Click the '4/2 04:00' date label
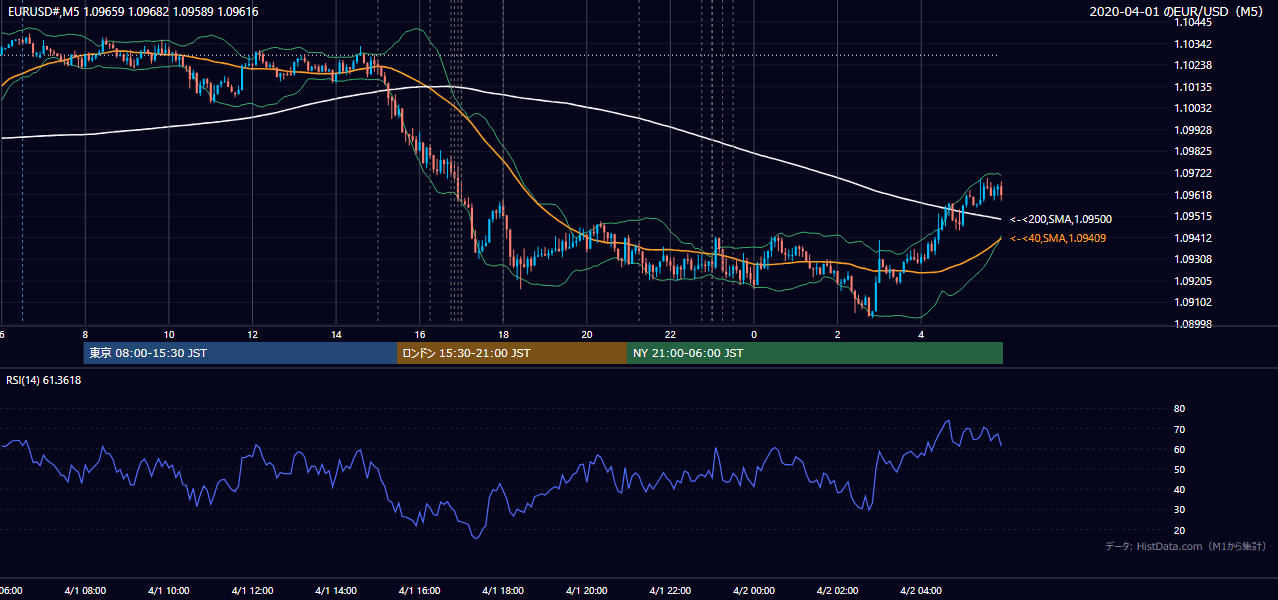 click(922, 591)
